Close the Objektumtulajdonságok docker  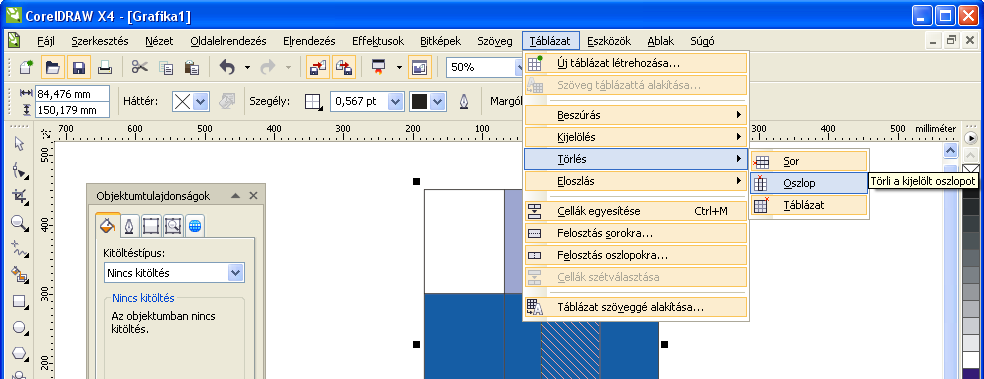[254, 196]
